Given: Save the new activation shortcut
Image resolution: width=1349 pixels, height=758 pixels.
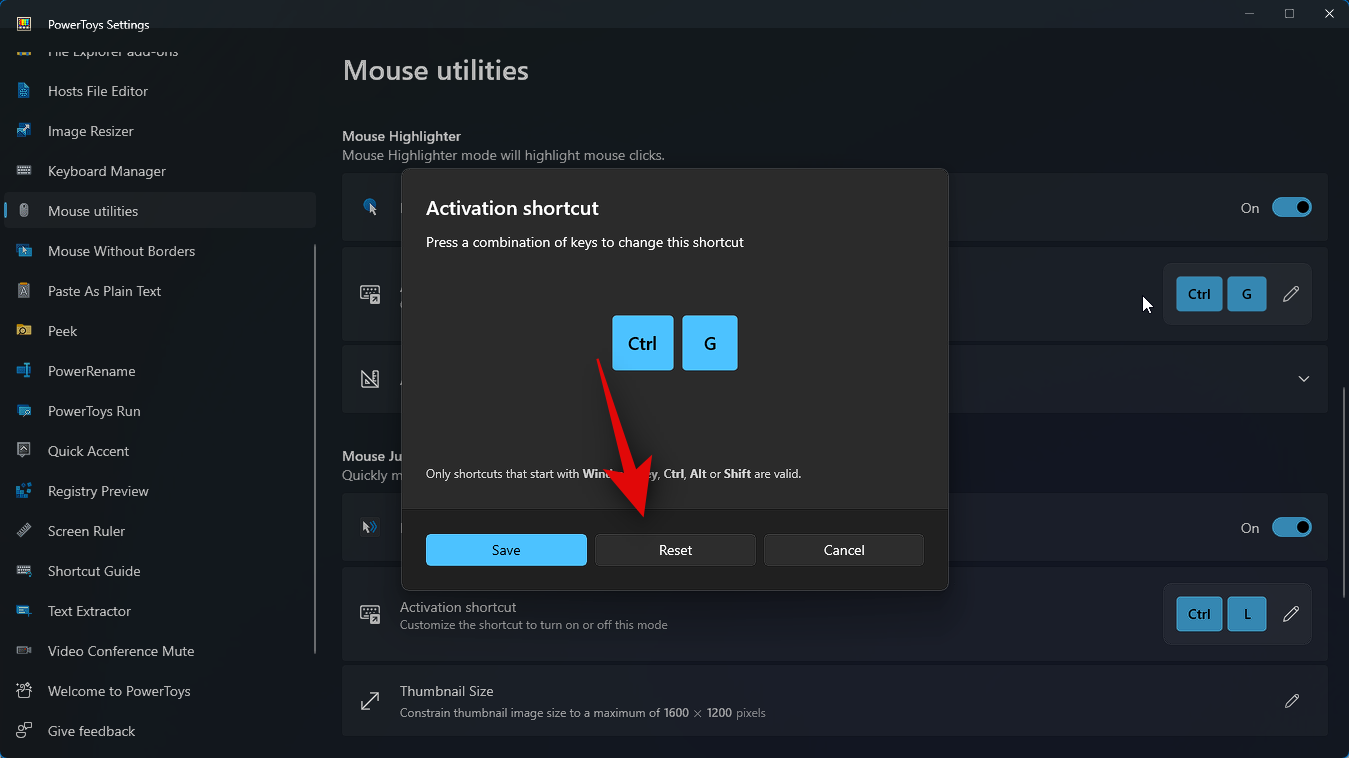Looking at the screenshot, I should [506, 550].
